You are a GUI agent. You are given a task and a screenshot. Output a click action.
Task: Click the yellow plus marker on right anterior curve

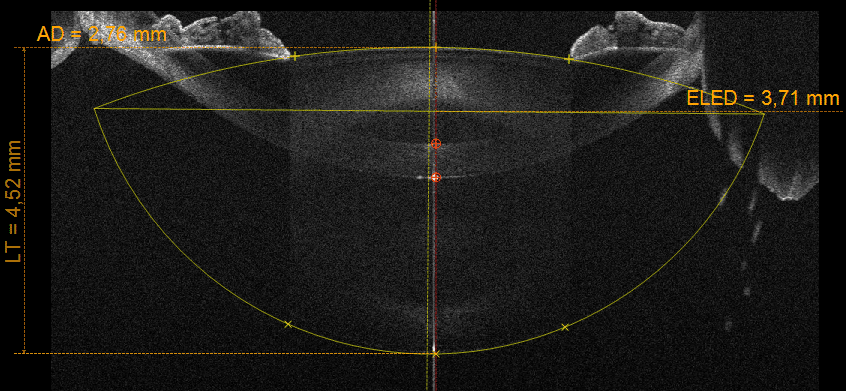[x=569, y=59]
